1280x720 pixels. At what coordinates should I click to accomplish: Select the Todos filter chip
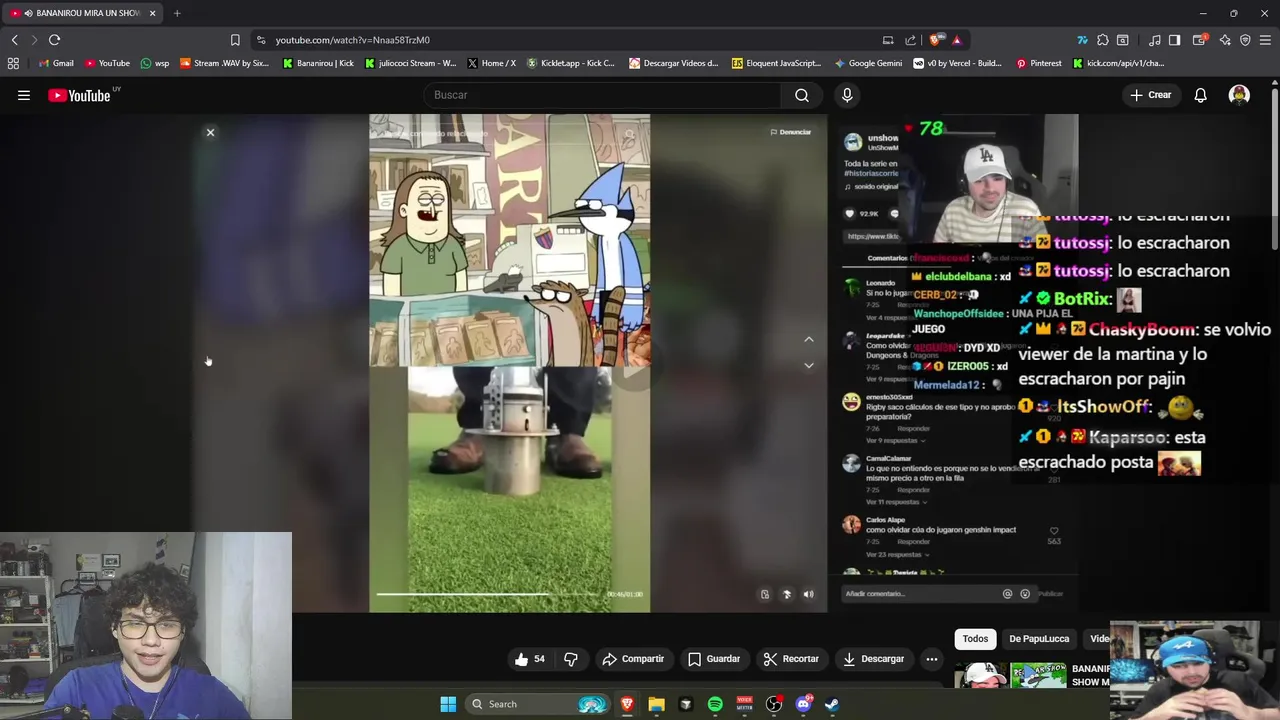[x=975, y=639]
